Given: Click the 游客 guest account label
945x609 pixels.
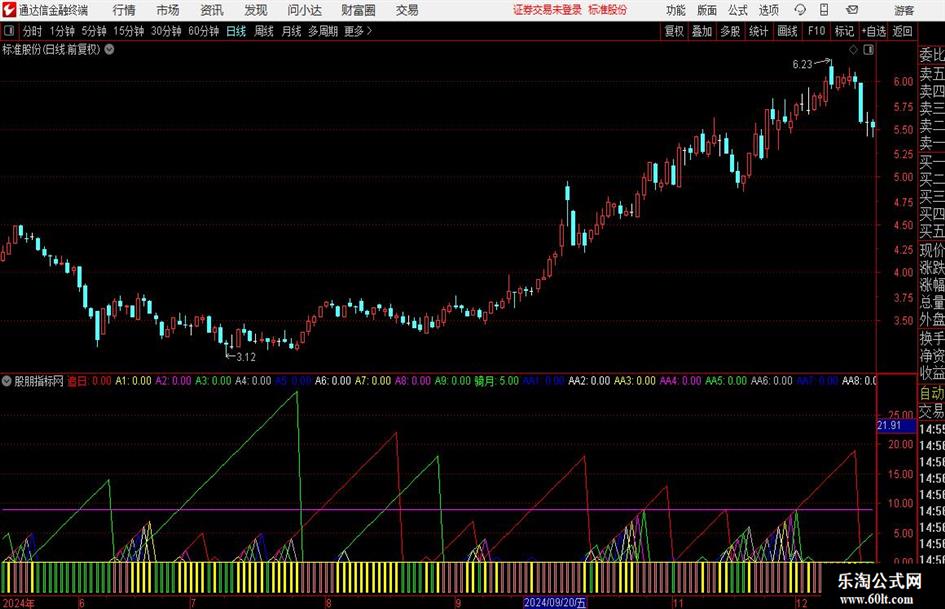Looking at the screenshot, I should [x=904, y=10].
